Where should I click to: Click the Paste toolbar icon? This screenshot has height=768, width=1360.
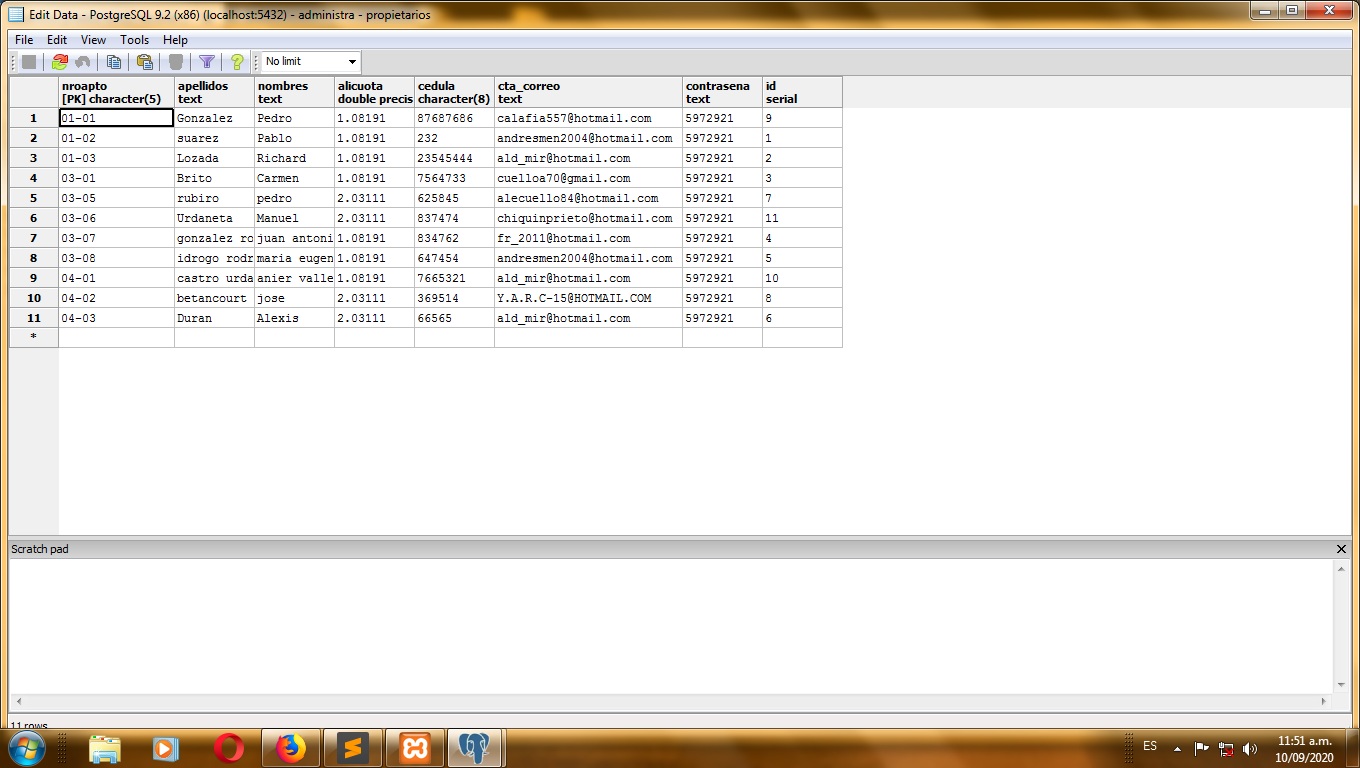(x=145, y=62)
